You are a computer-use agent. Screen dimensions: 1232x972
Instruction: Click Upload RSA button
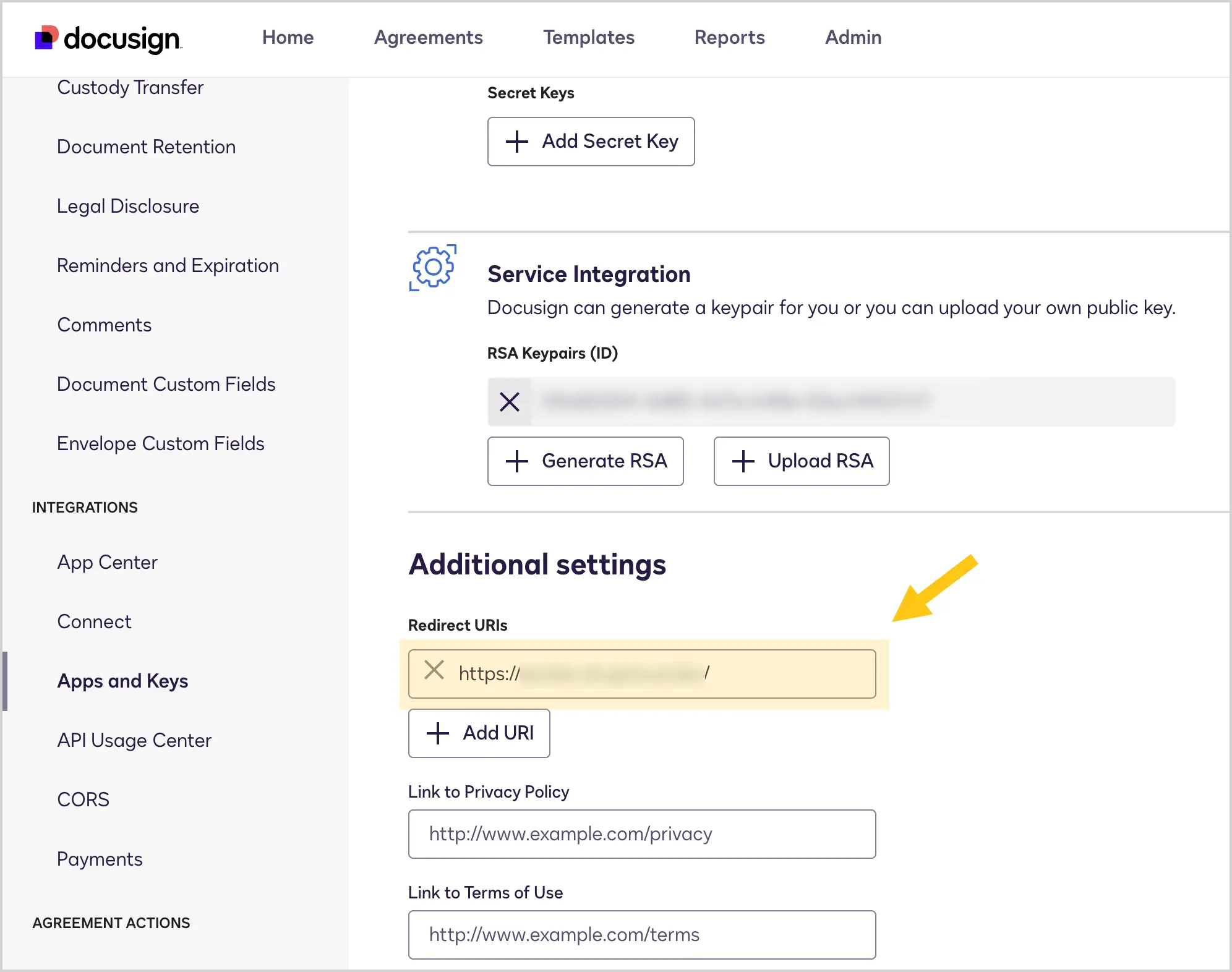pyautogui.click(x=802, y=461)
